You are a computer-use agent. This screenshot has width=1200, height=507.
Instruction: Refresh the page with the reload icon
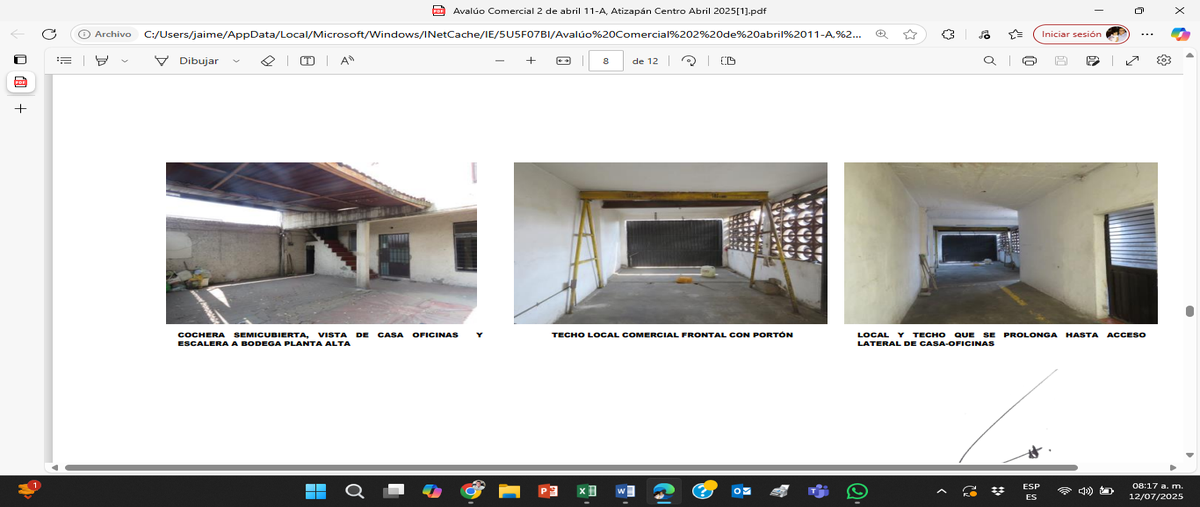point(48,33)
